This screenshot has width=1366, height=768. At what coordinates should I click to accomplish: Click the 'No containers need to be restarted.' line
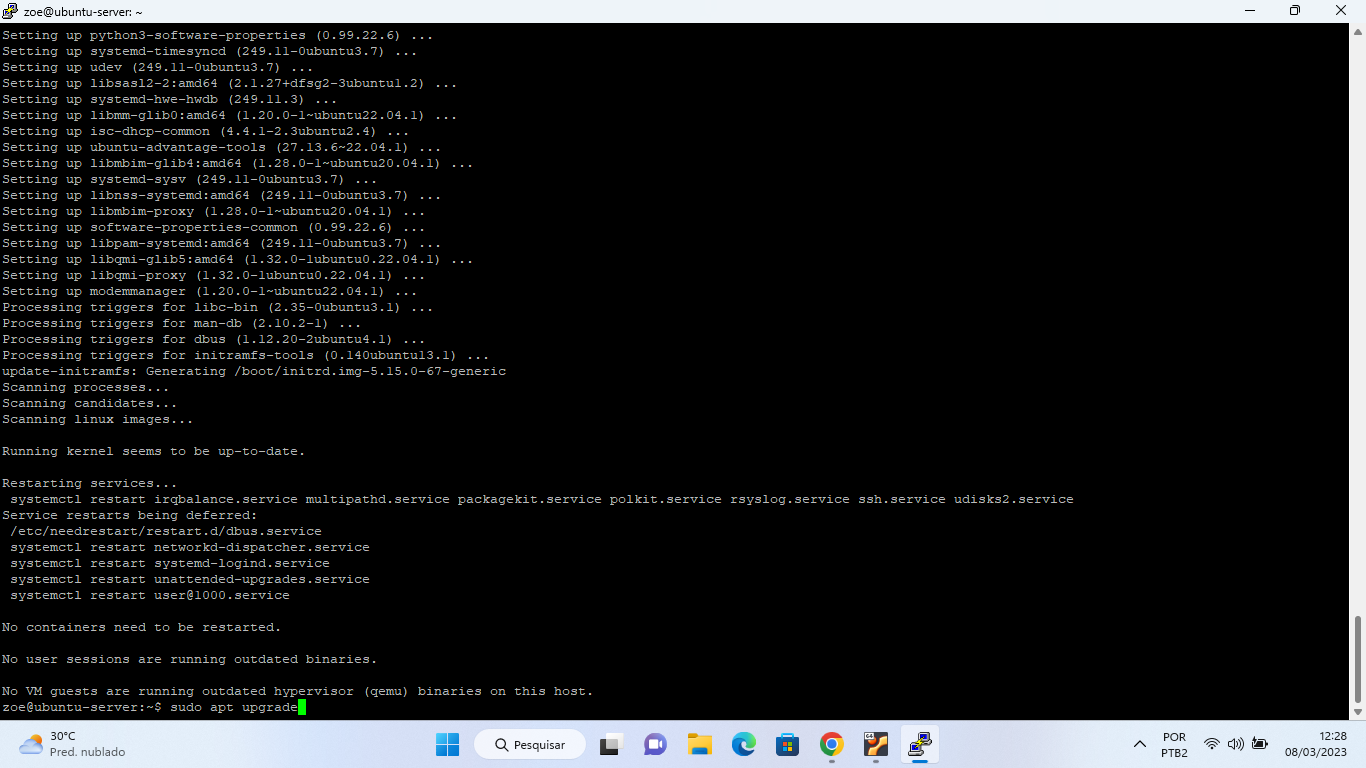[142, 627]
